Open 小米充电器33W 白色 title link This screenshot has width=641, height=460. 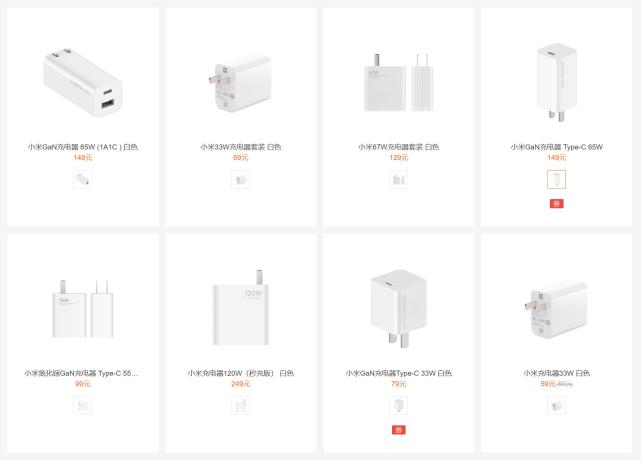(x=556, y=373)
